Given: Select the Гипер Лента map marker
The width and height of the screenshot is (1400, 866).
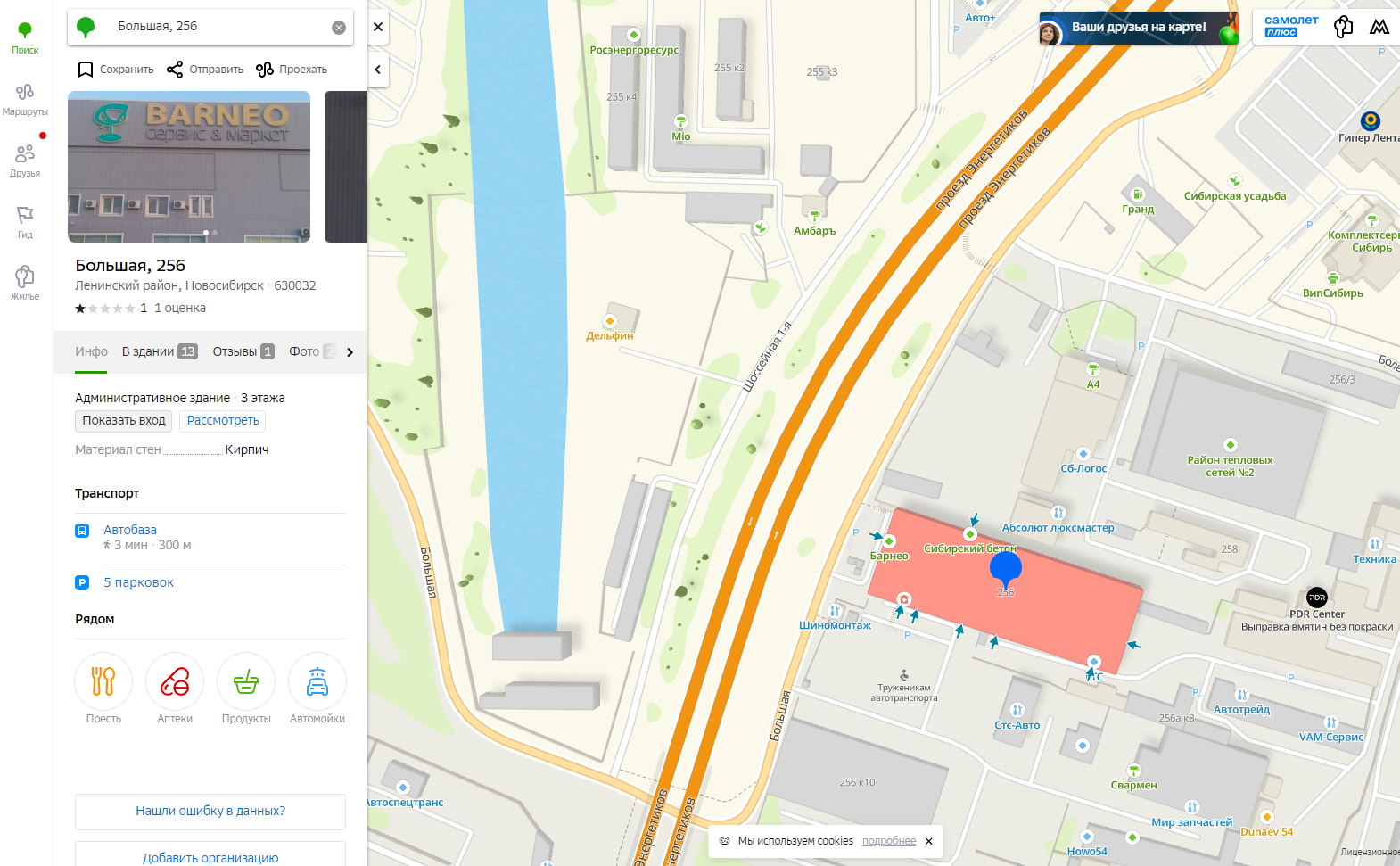Looking at the screenshot, I should (x=1371, y=120).
